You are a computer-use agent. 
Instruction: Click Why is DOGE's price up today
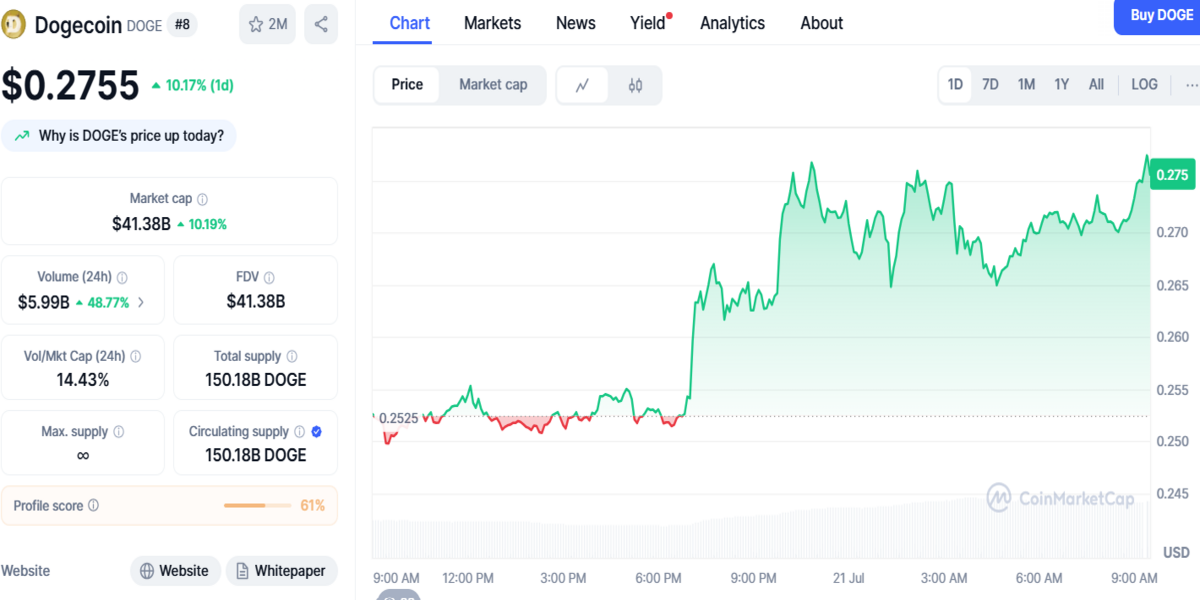119,136
